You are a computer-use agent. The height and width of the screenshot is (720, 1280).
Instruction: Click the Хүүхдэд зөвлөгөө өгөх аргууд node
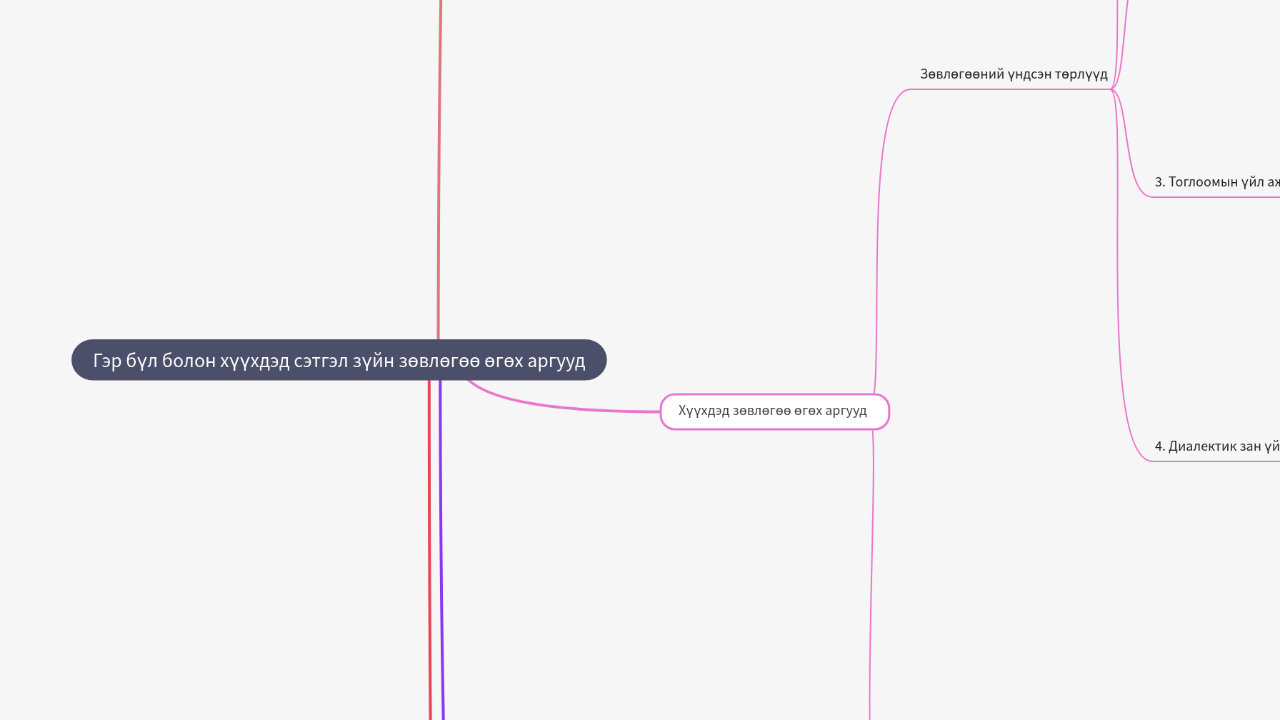pos(774,410)
